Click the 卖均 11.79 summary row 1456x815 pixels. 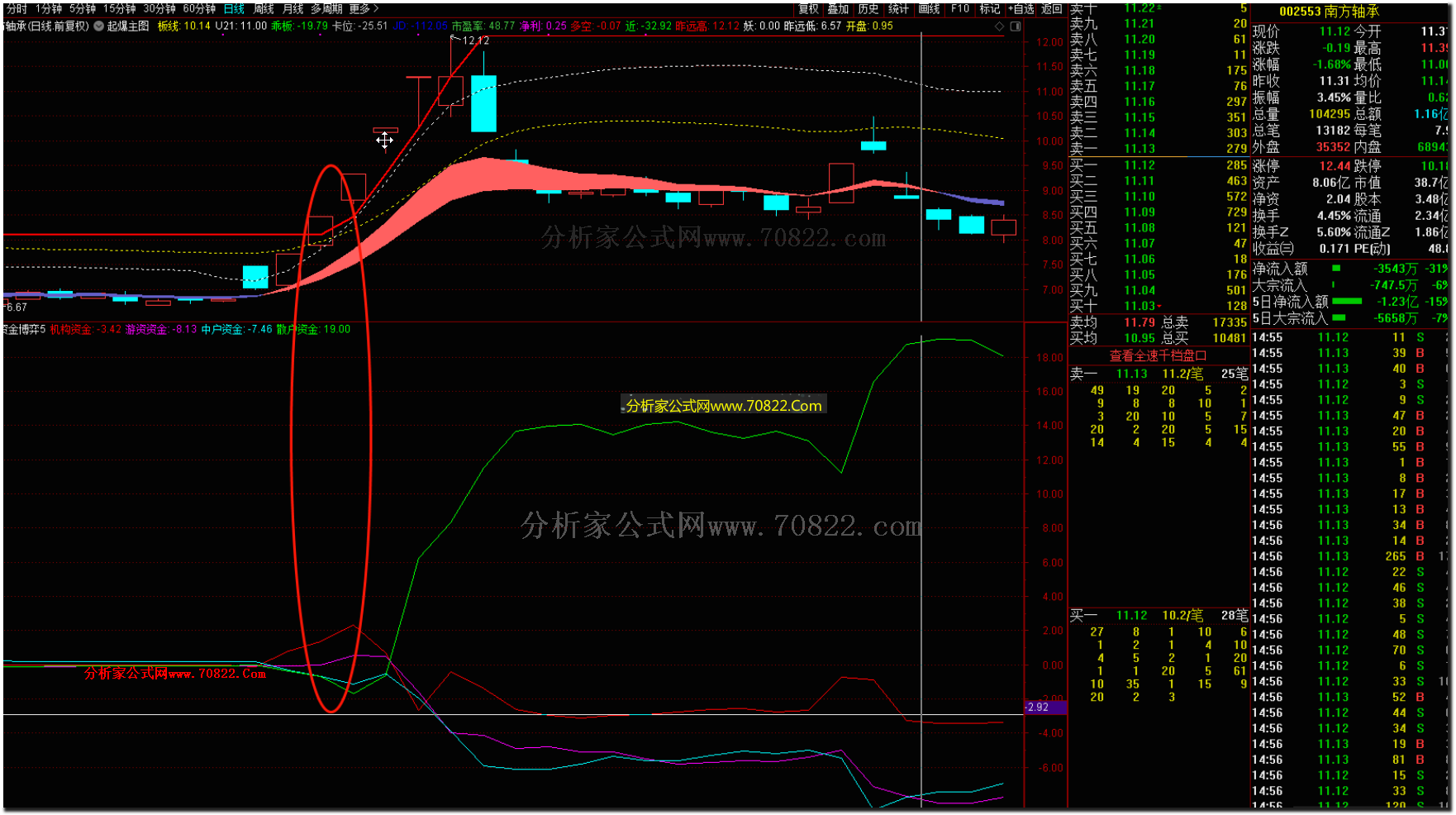click(x=1159, y=322)
